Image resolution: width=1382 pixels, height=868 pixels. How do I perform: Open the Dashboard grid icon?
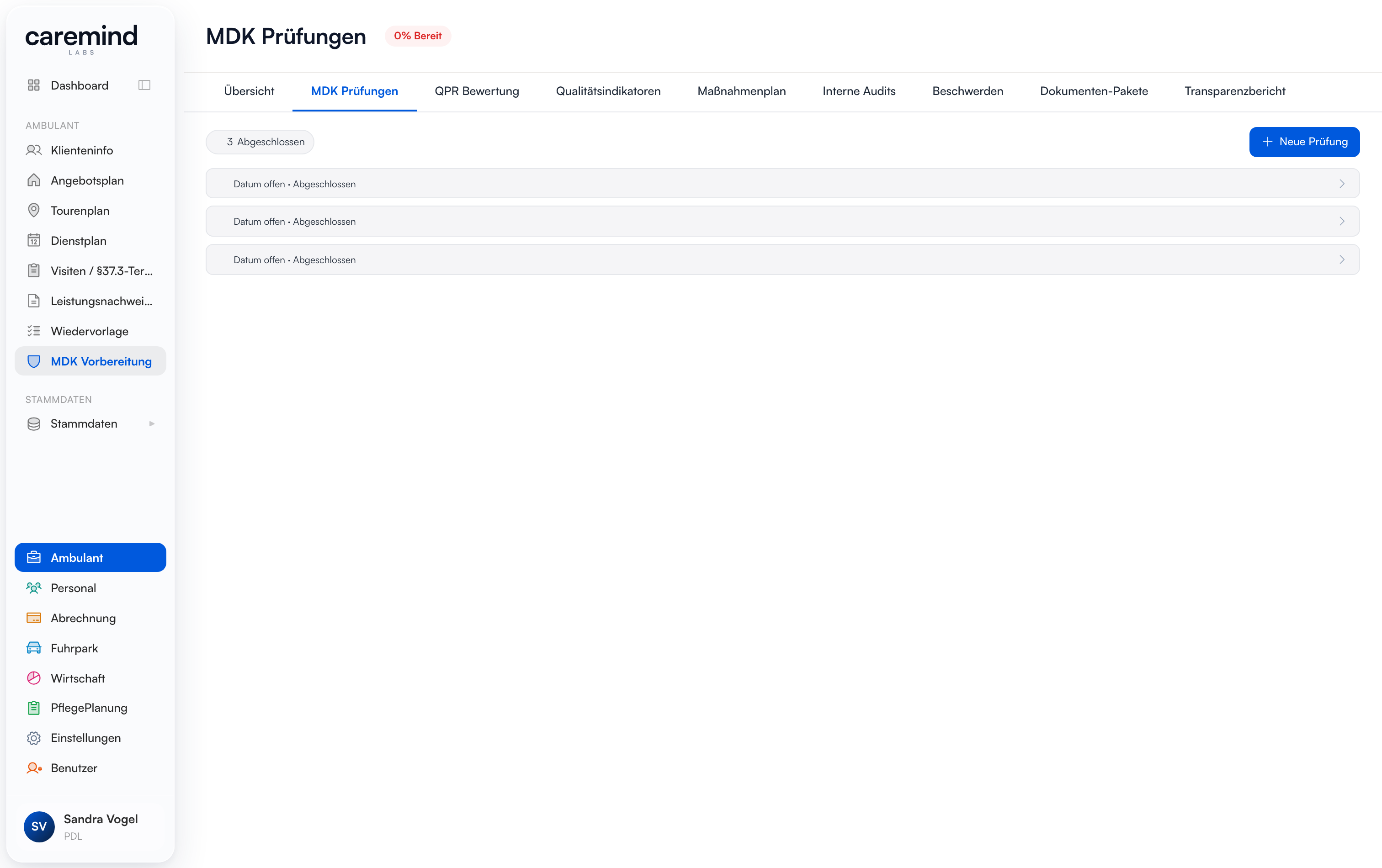tap(34, 85)
